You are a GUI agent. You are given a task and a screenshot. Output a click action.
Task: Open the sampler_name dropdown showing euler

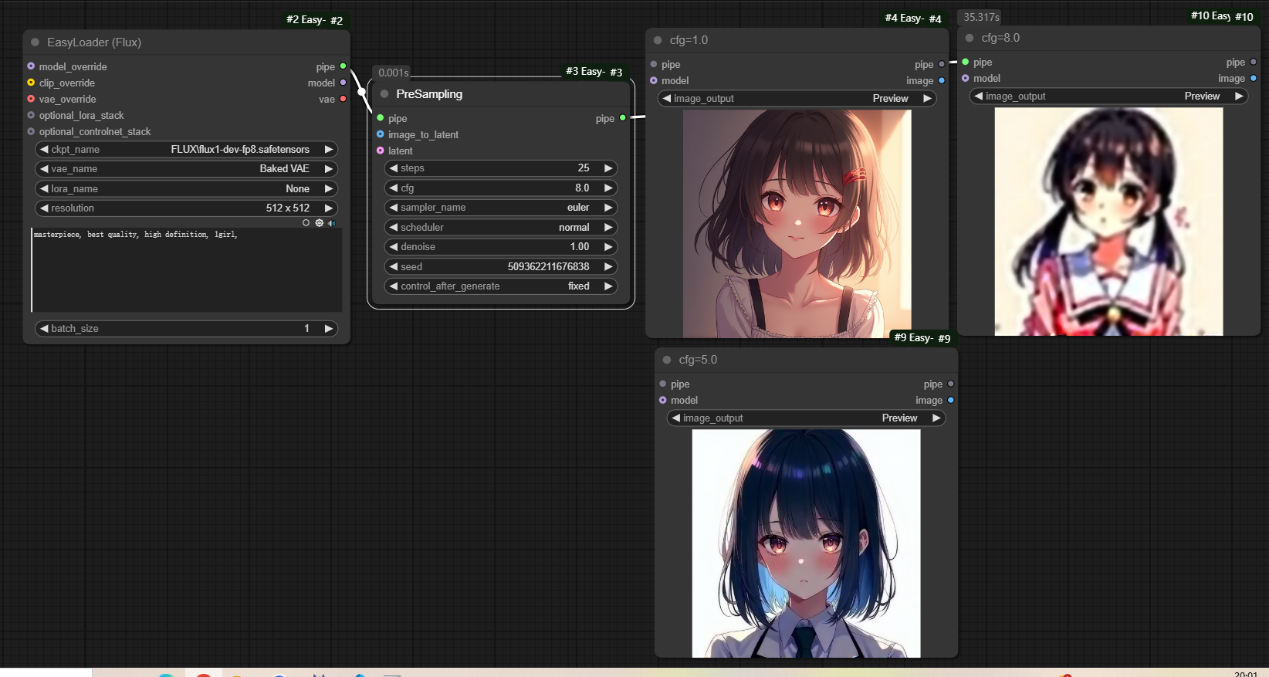(x=501, y=208)
